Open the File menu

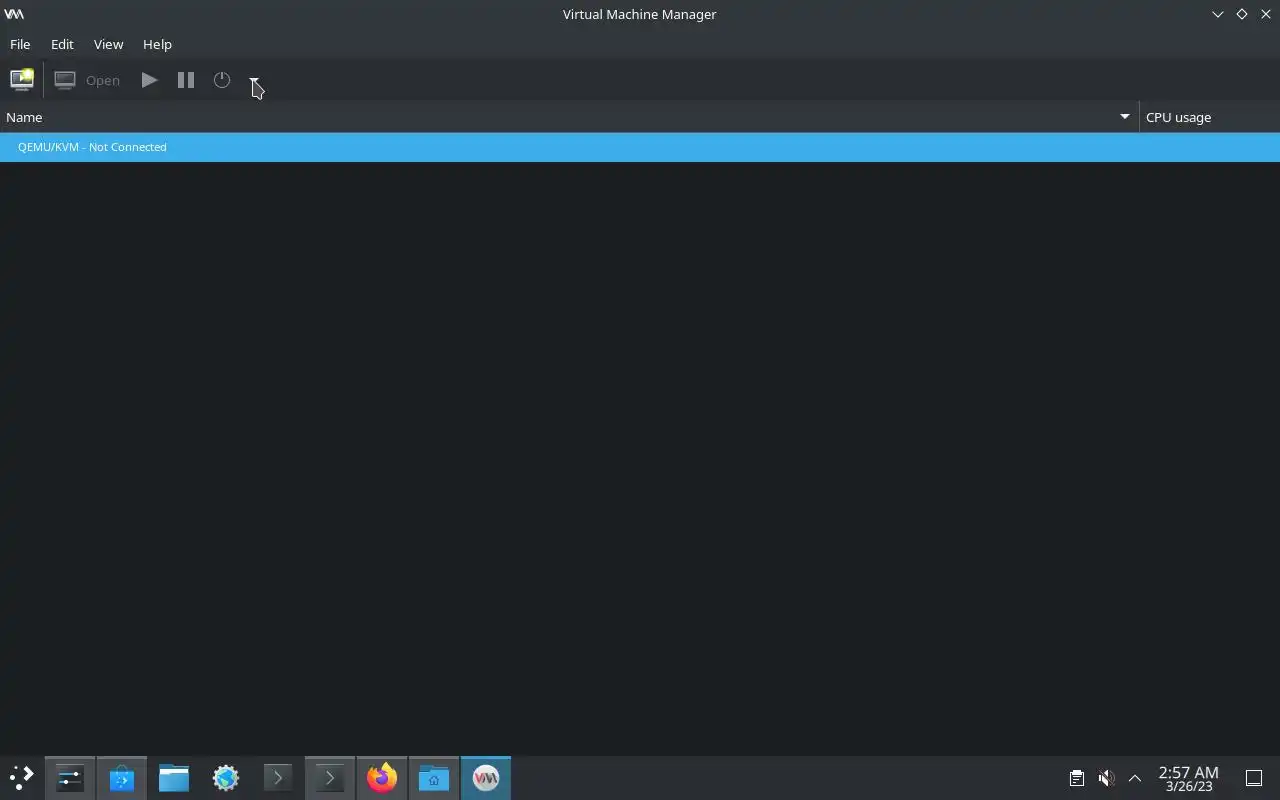pyautogui.click(x=20, y=44)
